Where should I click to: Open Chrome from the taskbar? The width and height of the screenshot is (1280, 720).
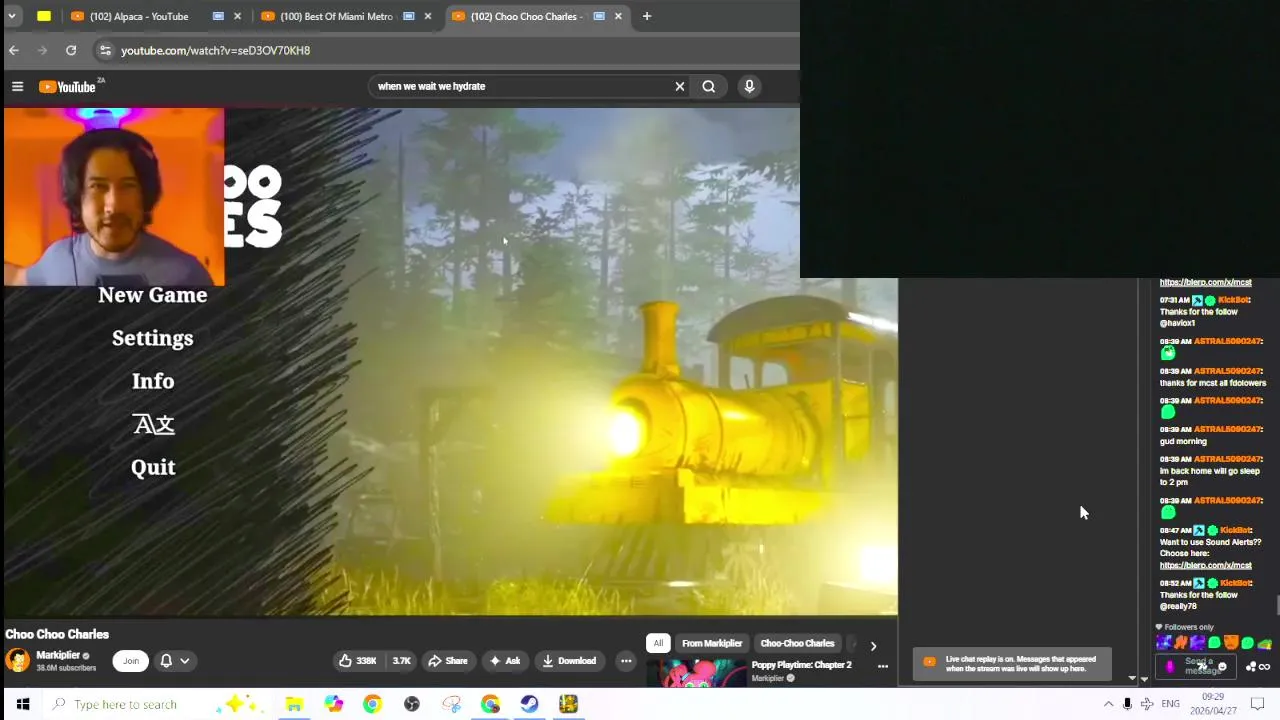[372, 704]
